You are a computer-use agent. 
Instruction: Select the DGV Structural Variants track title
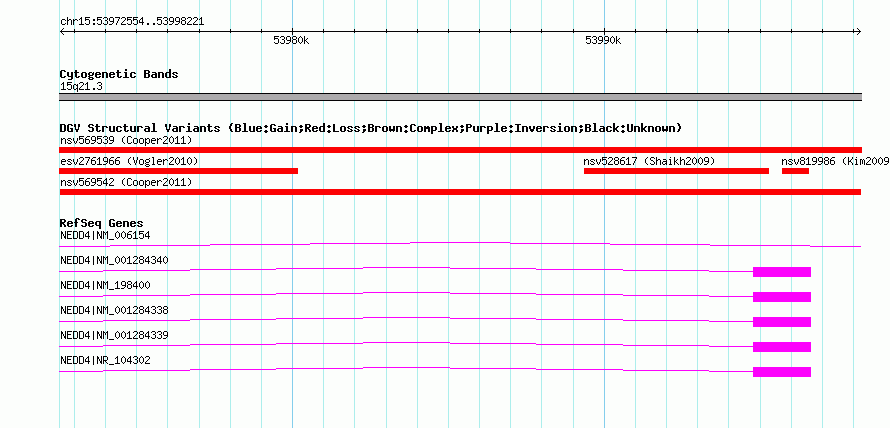click(x=371, y=128)
